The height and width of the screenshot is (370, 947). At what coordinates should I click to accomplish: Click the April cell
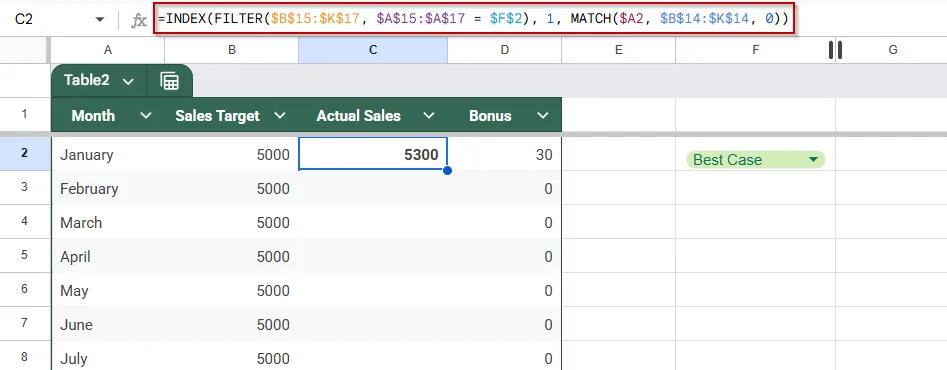tap(108, 256)
